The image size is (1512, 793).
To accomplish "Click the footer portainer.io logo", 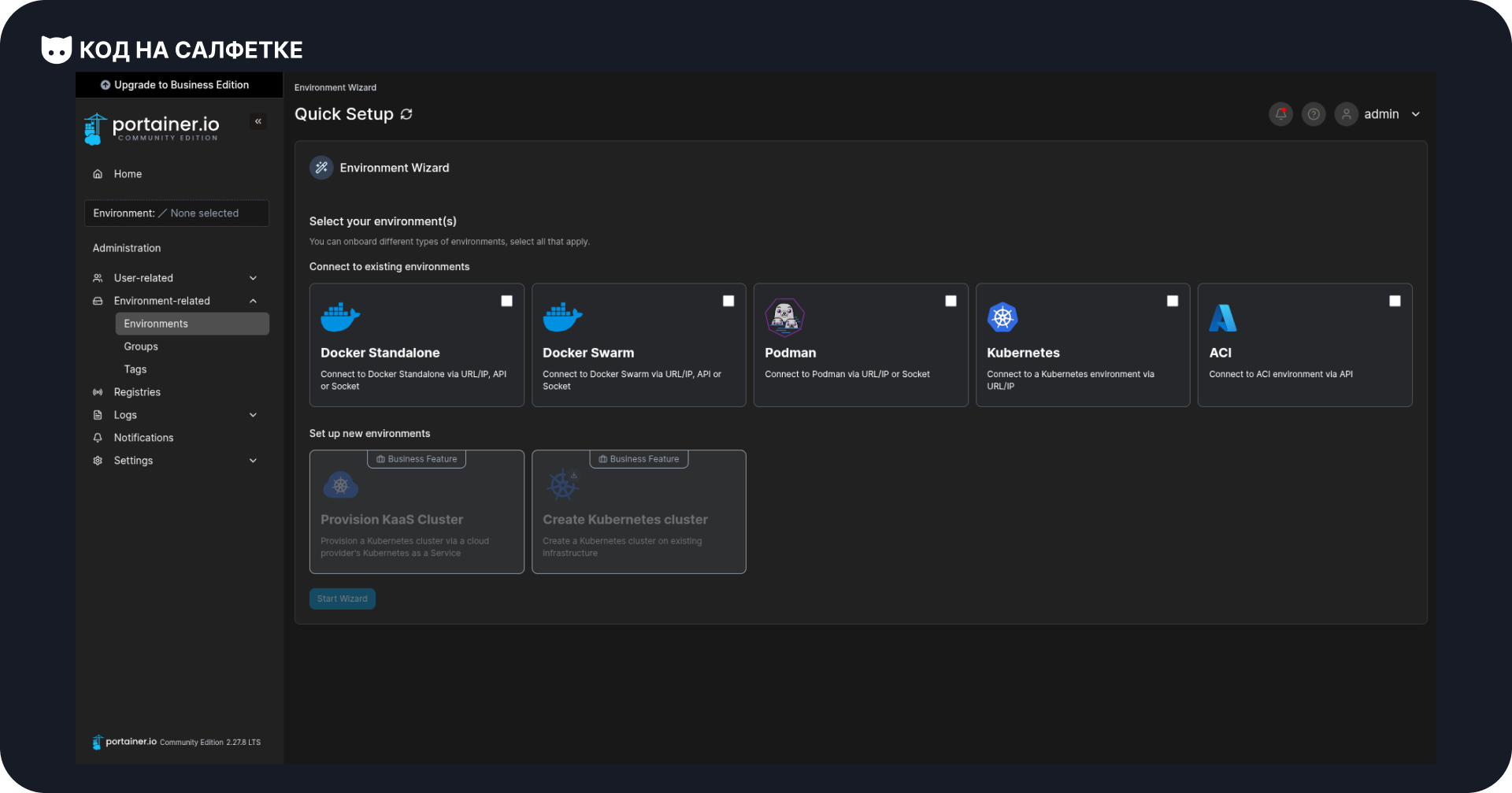I will [124, 742].
